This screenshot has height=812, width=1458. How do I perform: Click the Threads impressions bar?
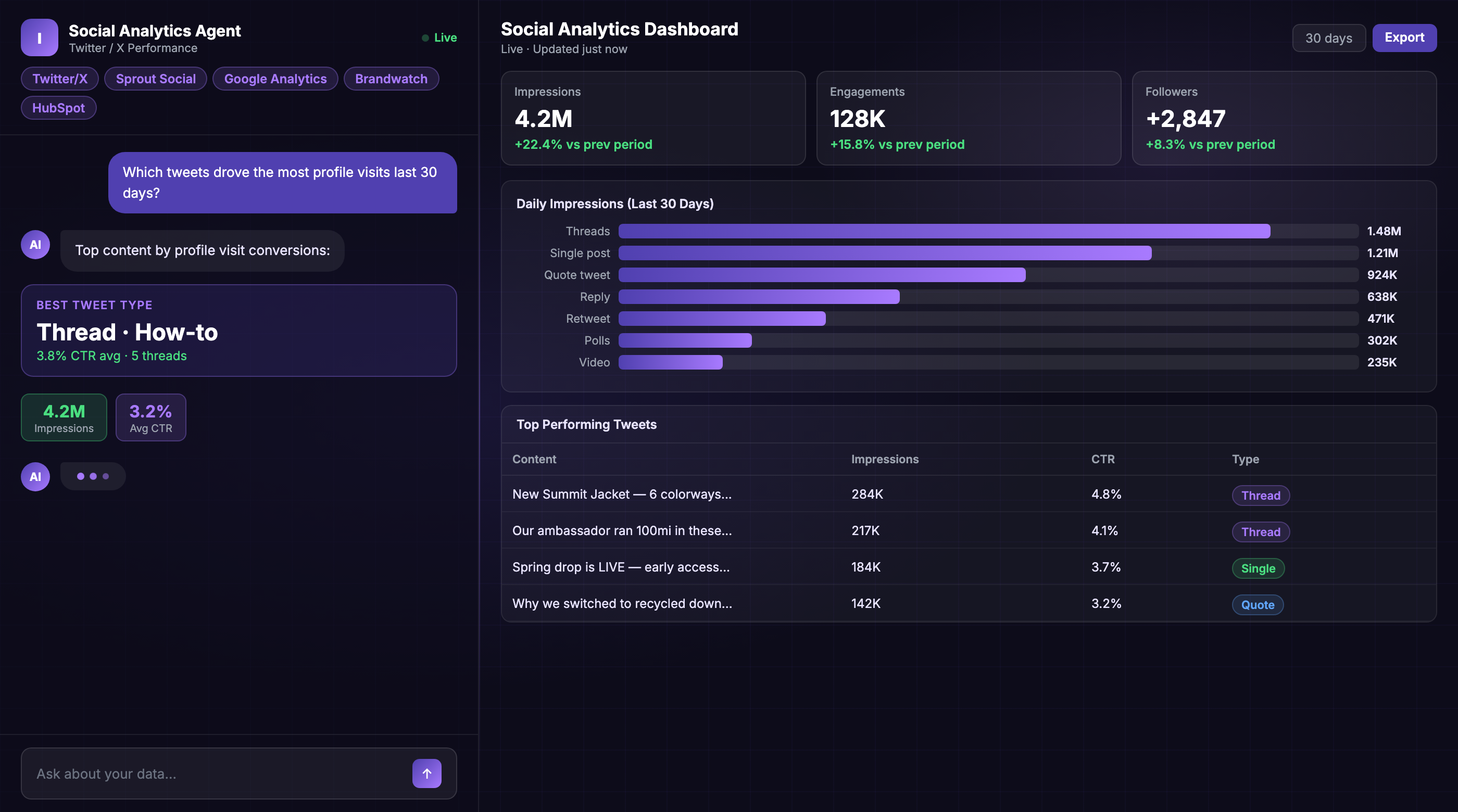944,231
